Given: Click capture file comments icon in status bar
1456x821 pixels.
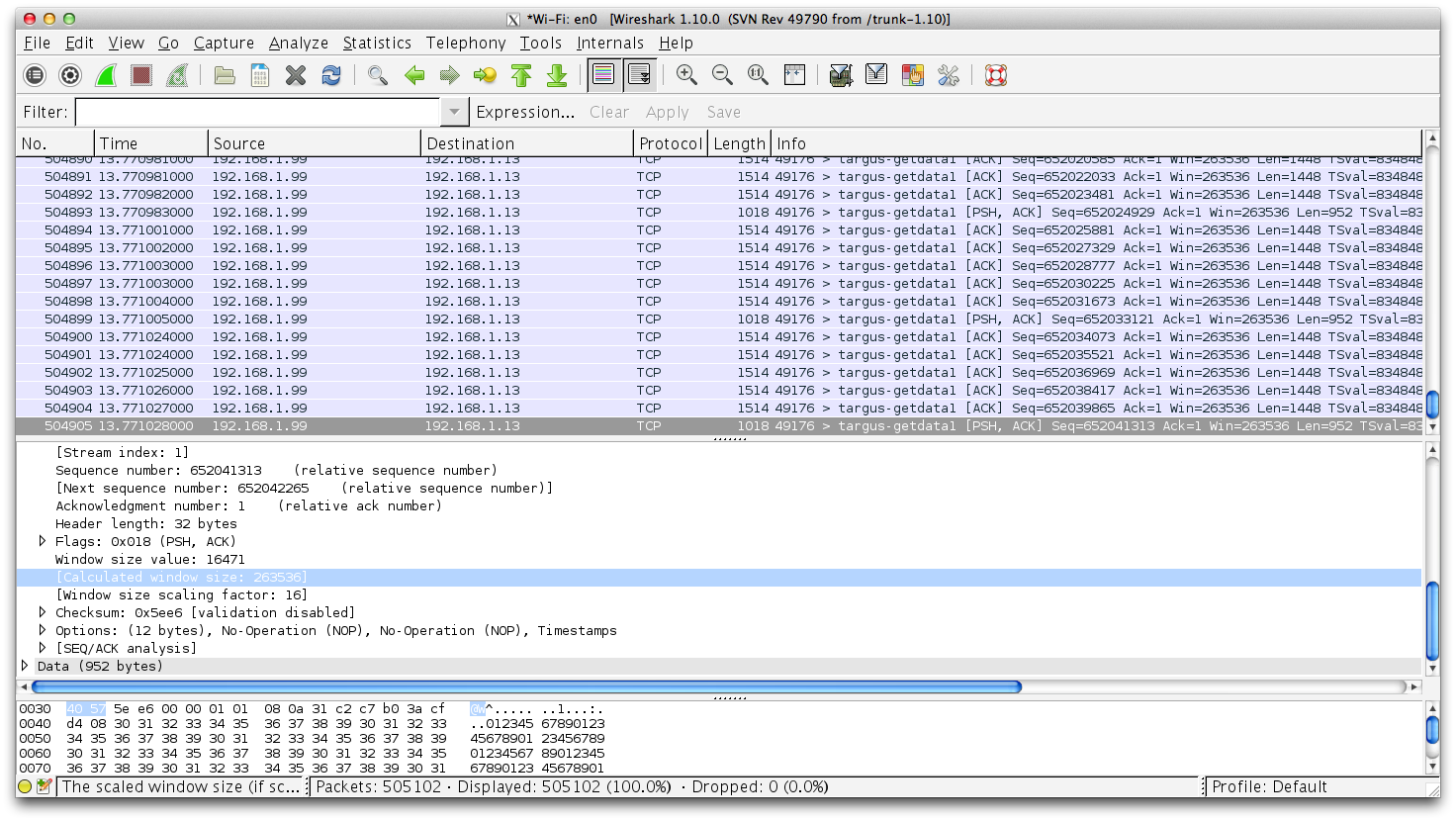Looking at the screenshot, I should pyautogui.click(x=43, y=787).
